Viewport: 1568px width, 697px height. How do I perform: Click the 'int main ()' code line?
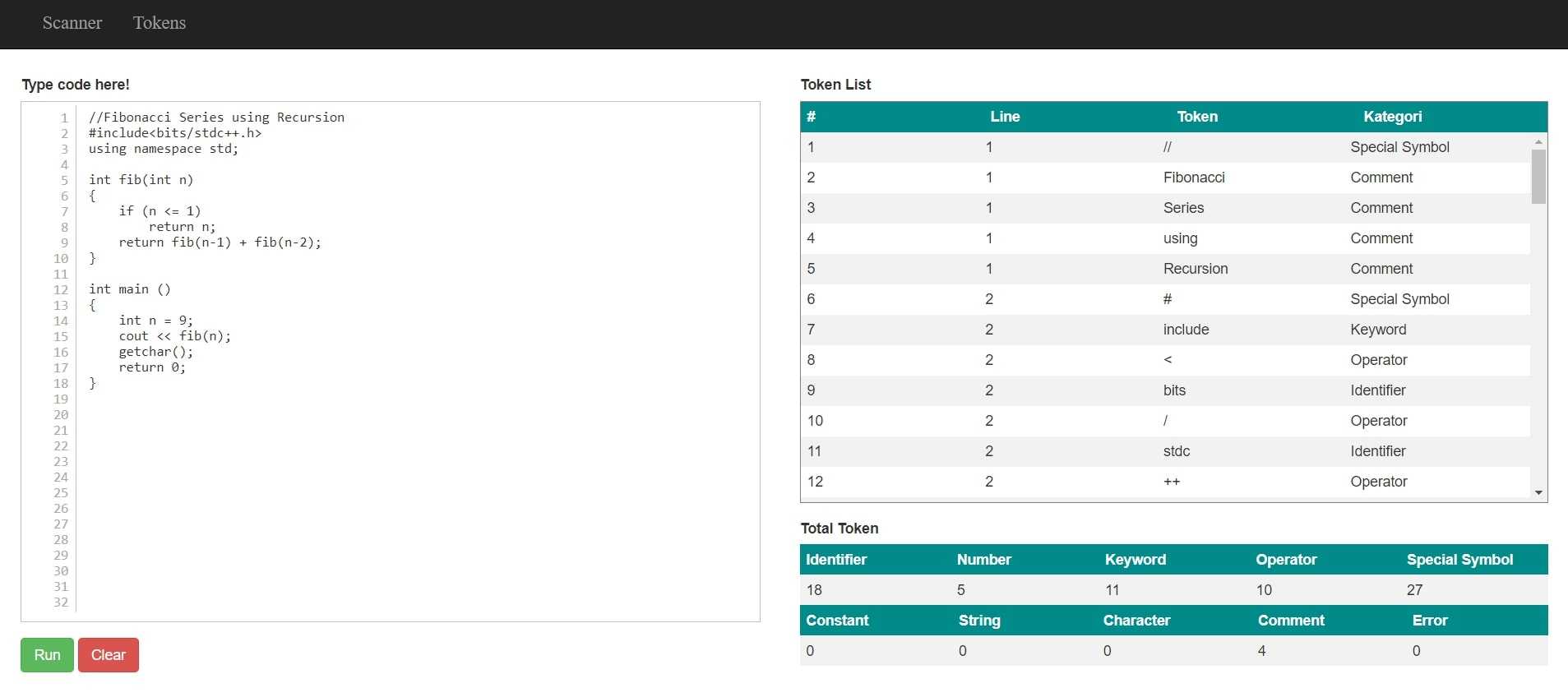[x=130, y=289]
